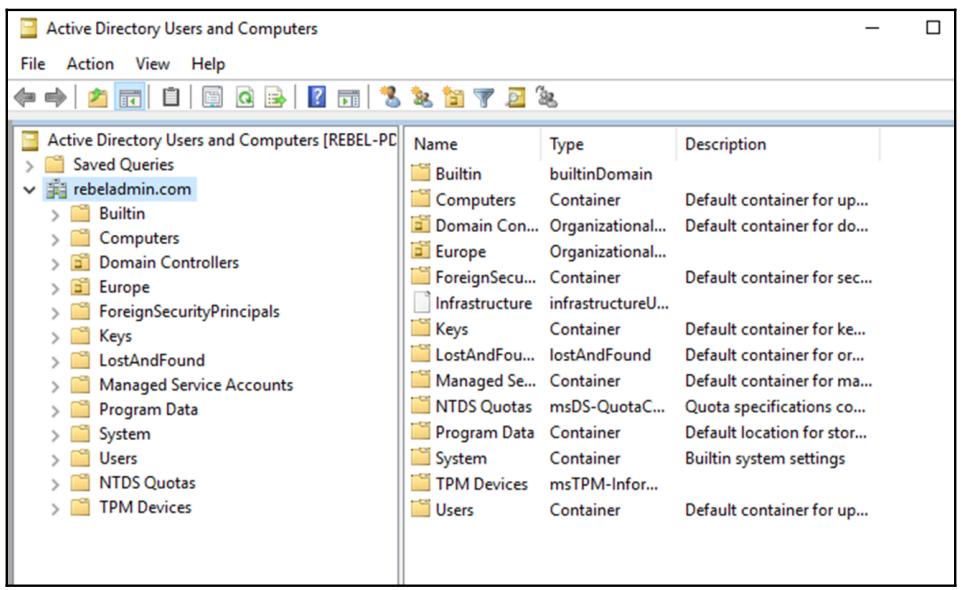
Task: Expand the Europe organizational unit in tree
Action: pyautogui.click(x=55, y=288)
